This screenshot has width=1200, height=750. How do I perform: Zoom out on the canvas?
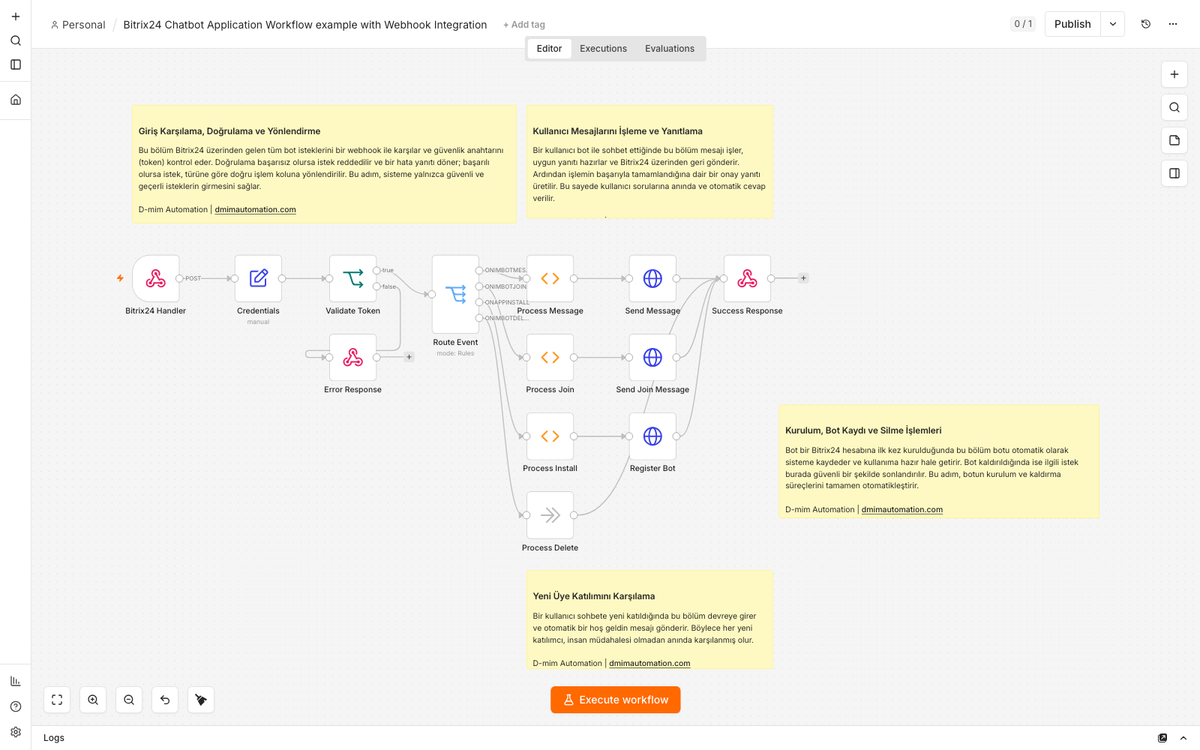129,700
